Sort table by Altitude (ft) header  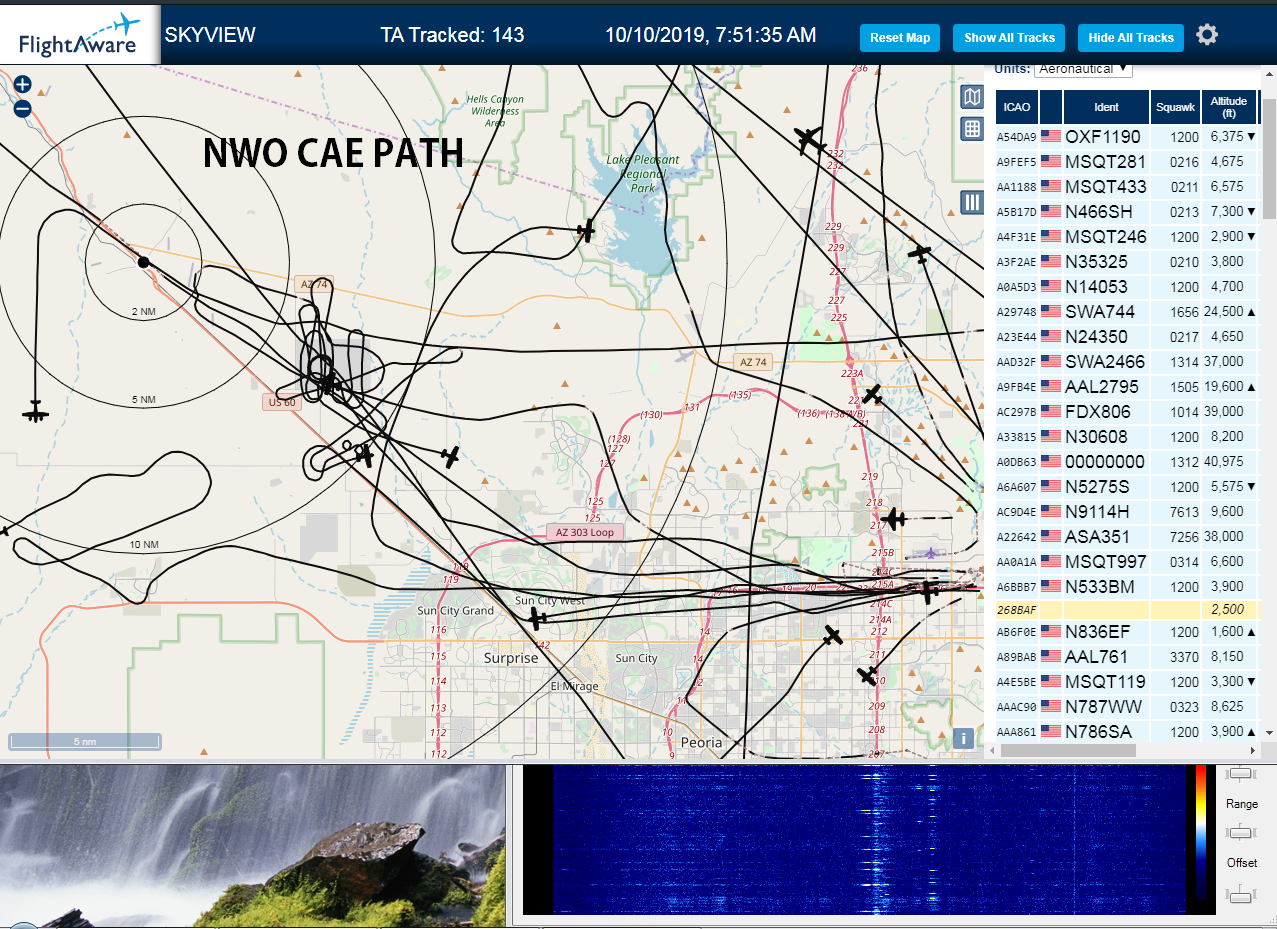click(1229, 107)
